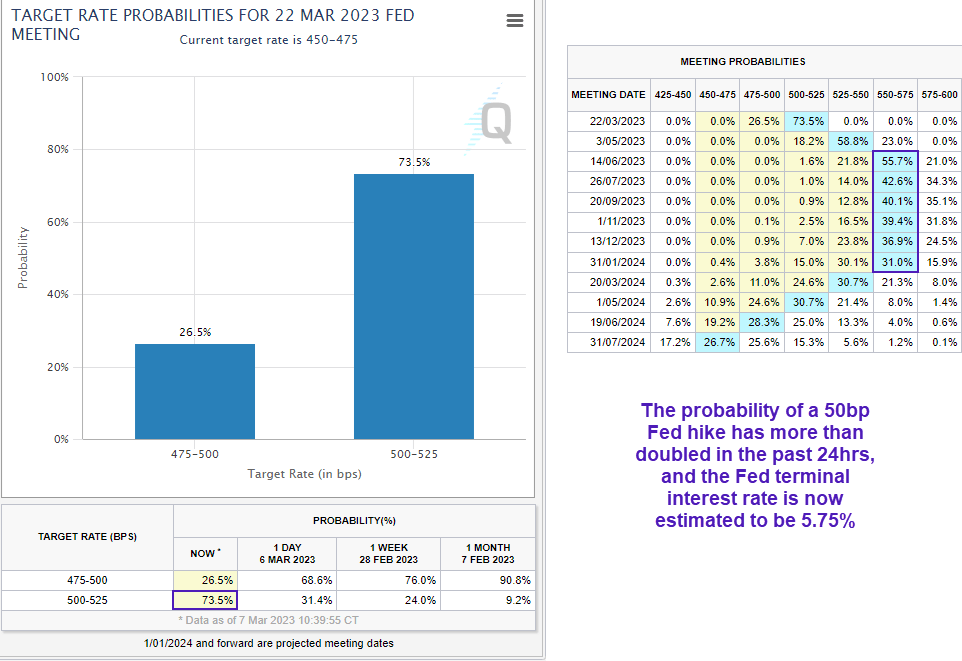Select the 20/03/2024 meeting date row
The image size is (962, 661).
tap(764, 282)
